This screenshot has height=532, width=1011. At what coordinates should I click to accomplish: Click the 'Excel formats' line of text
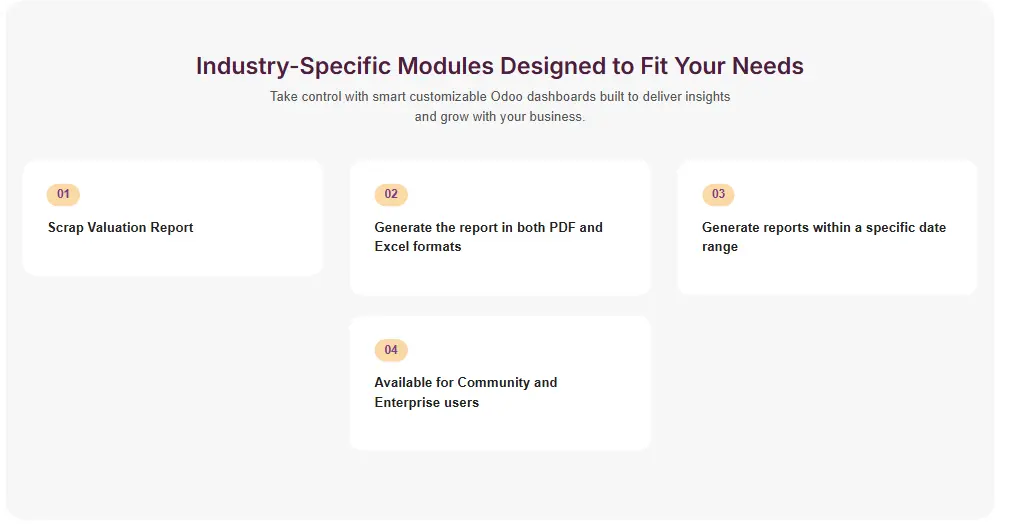[x=418, y=247]
